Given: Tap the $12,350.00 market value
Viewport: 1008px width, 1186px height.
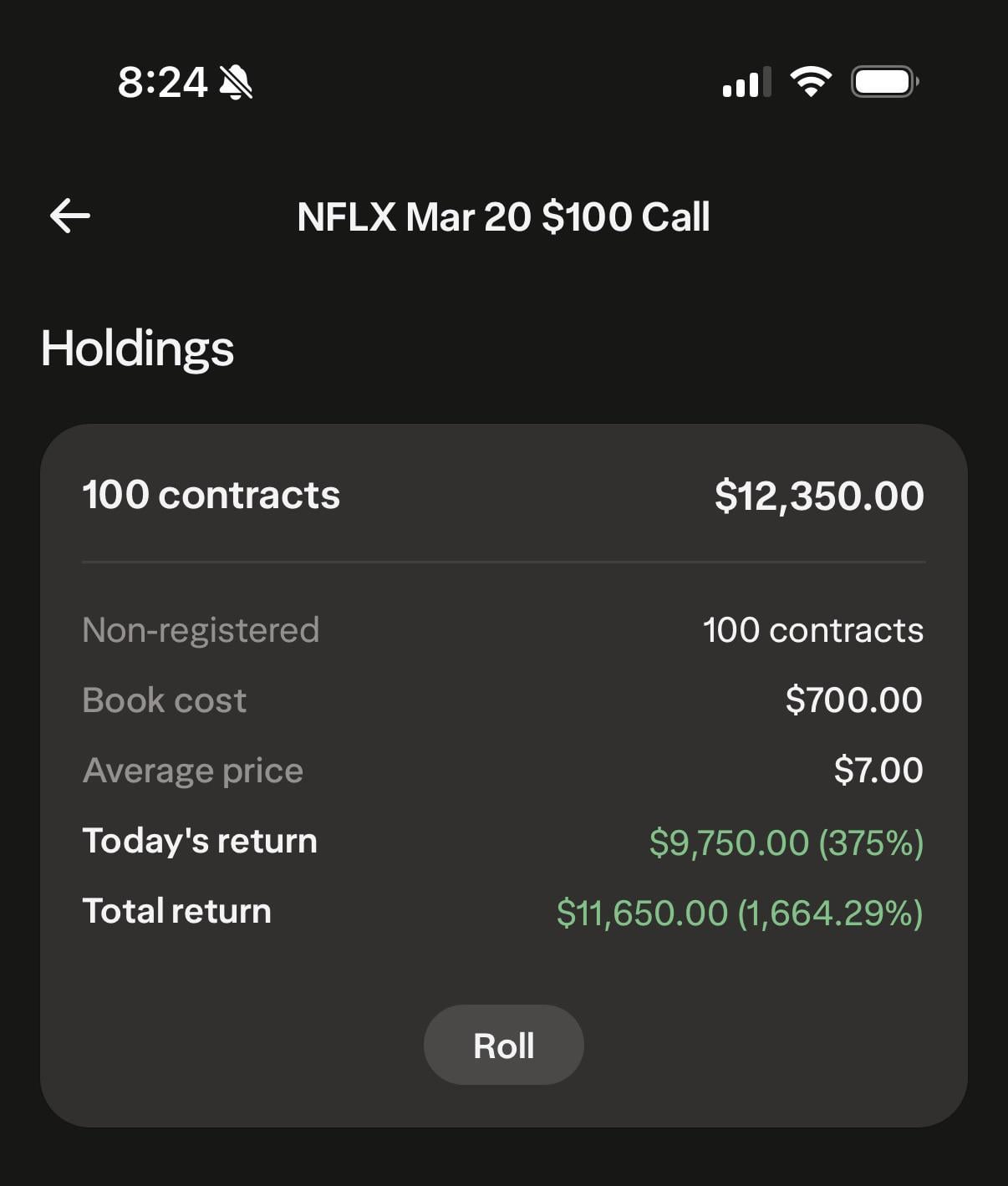Looking at the screenshot, I should 819,496.
